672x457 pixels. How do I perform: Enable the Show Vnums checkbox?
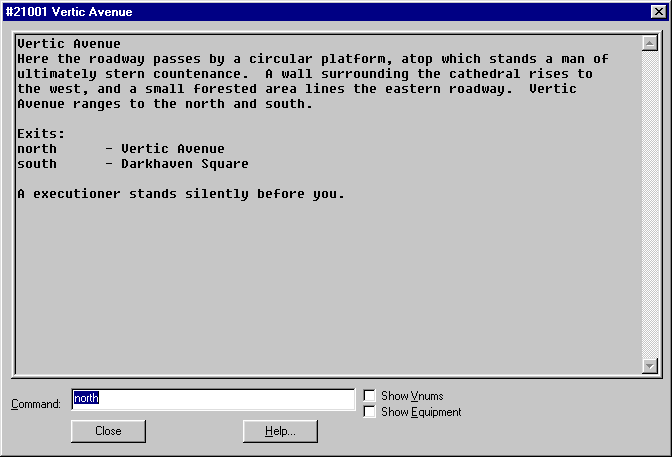(x=370, y=396)
